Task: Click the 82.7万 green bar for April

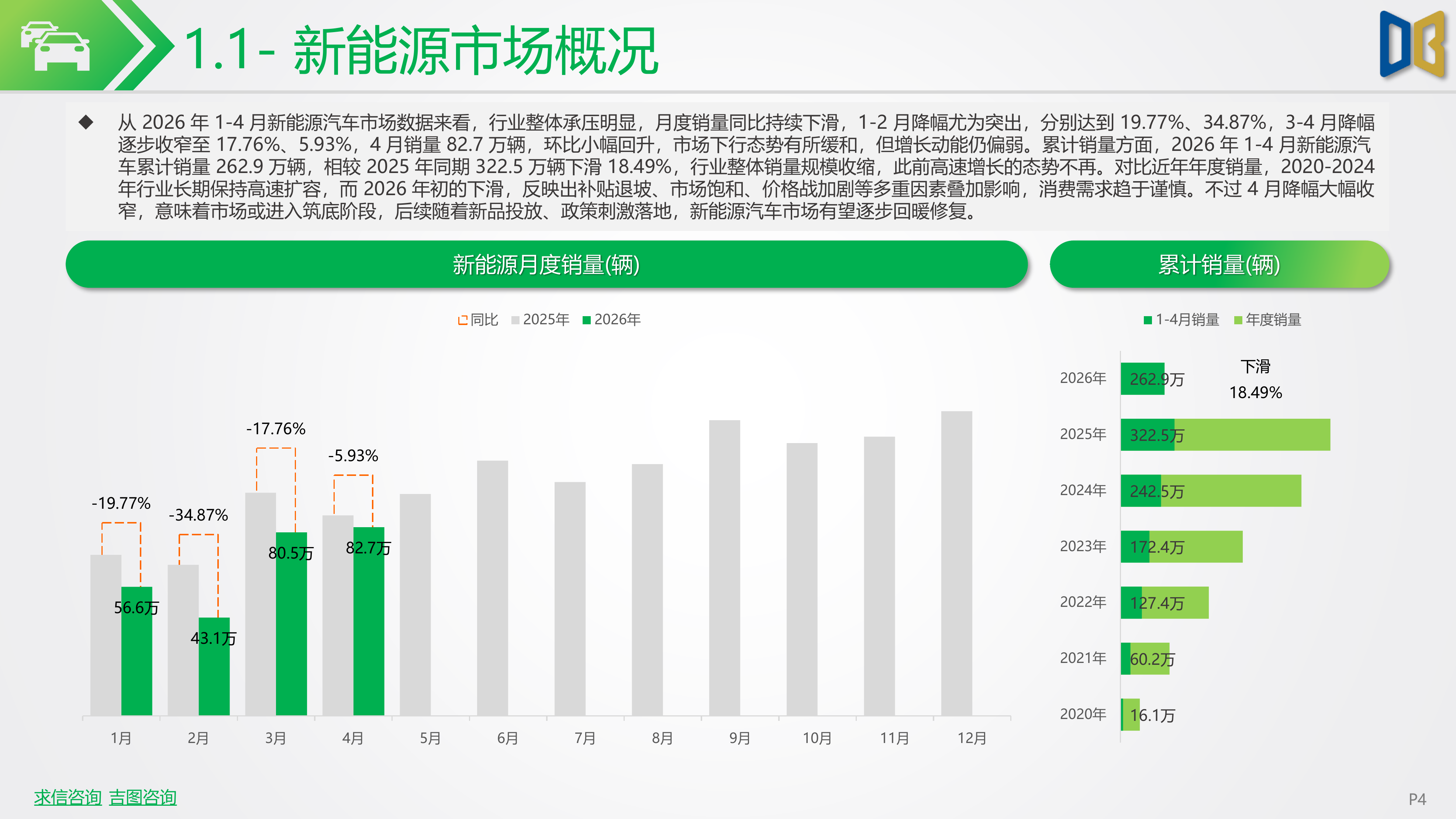Action: 369,621
